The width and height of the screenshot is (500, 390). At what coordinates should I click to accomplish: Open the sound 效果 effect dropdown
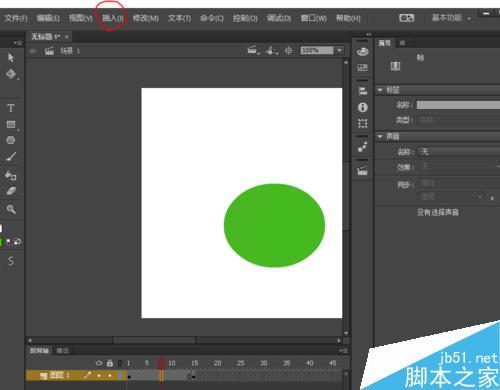coord(459,166)
